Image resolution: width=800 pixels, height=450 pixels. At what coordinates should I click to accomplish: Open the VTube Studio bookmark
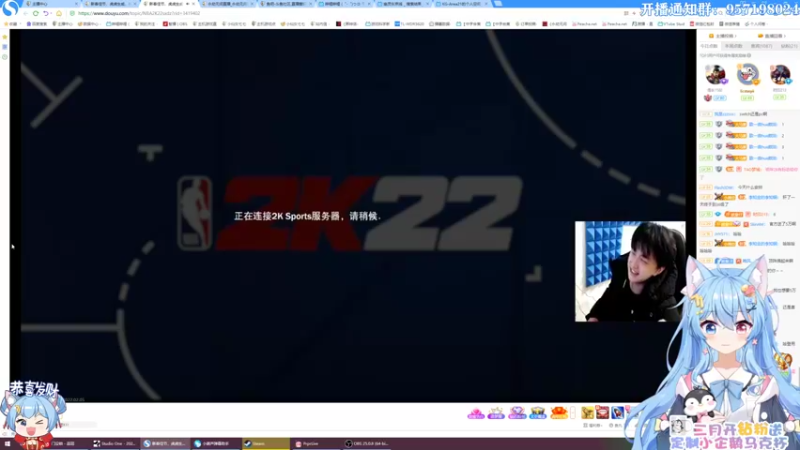(x=671, y=24)
